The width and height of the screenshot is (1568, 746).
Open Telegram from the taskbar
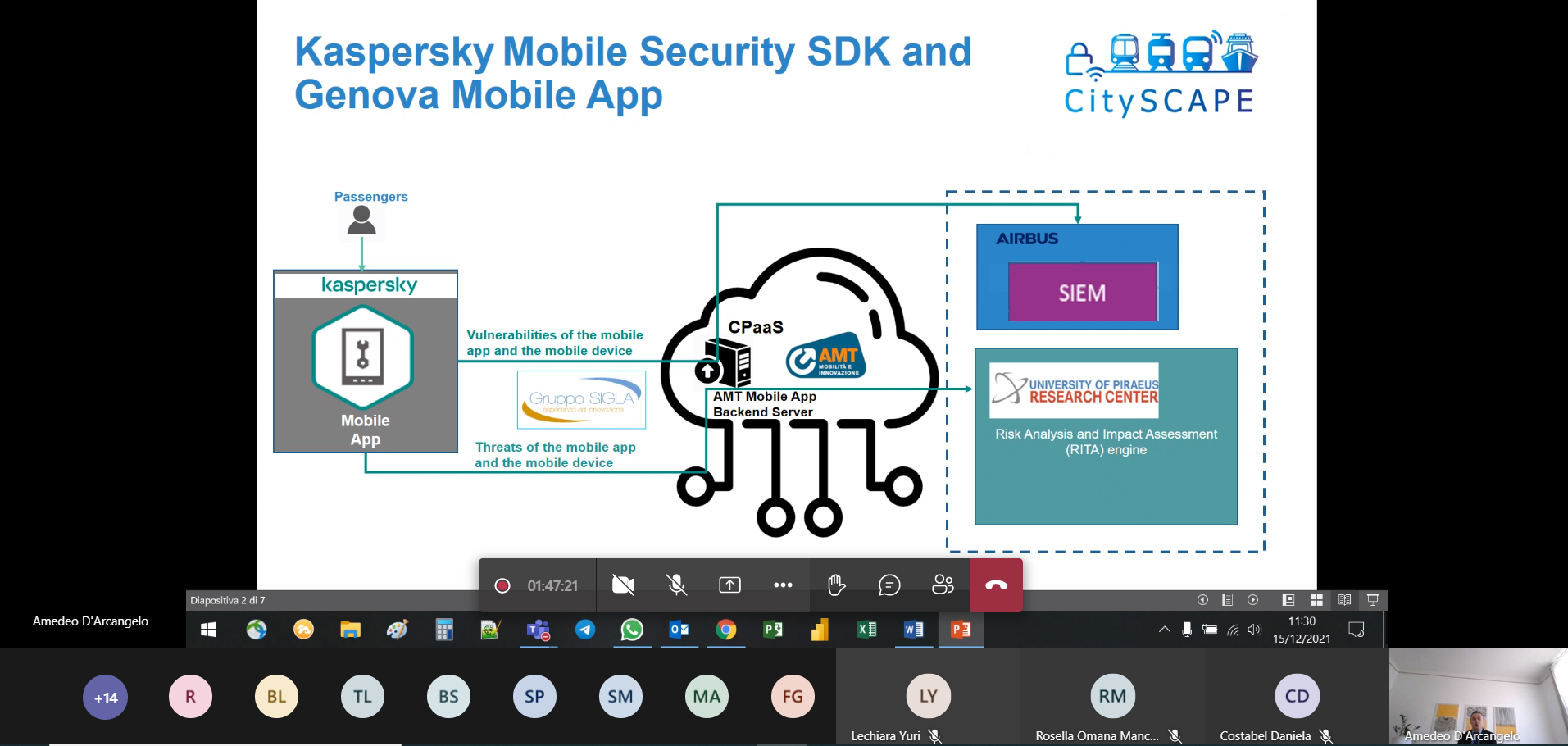(585, 630)
